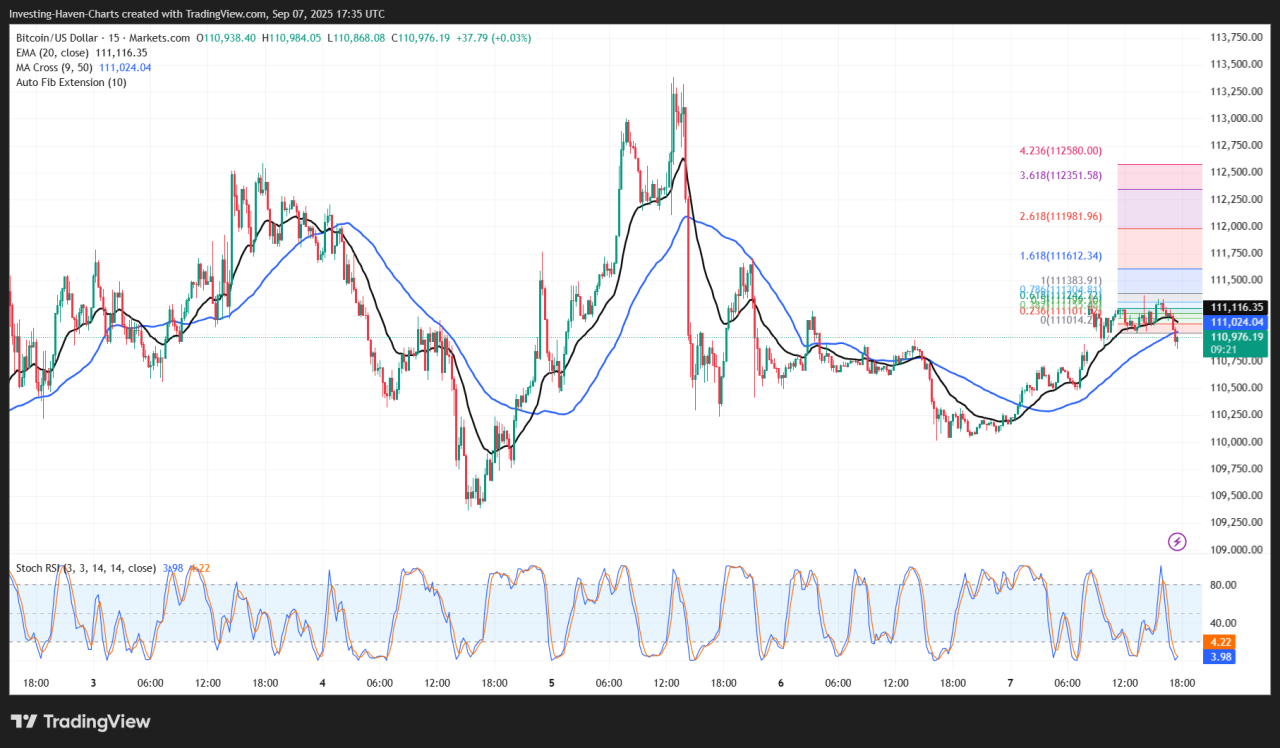Viewport: 1280px width, 748px height.
Task: Click the blue 111,024.04 price label
Action: coord(1238,322)
